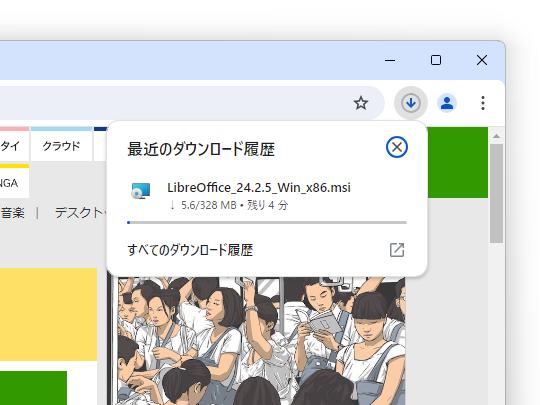Click the LibreOffice installer file icon
540x405 pixels.
tap(141, 191)
